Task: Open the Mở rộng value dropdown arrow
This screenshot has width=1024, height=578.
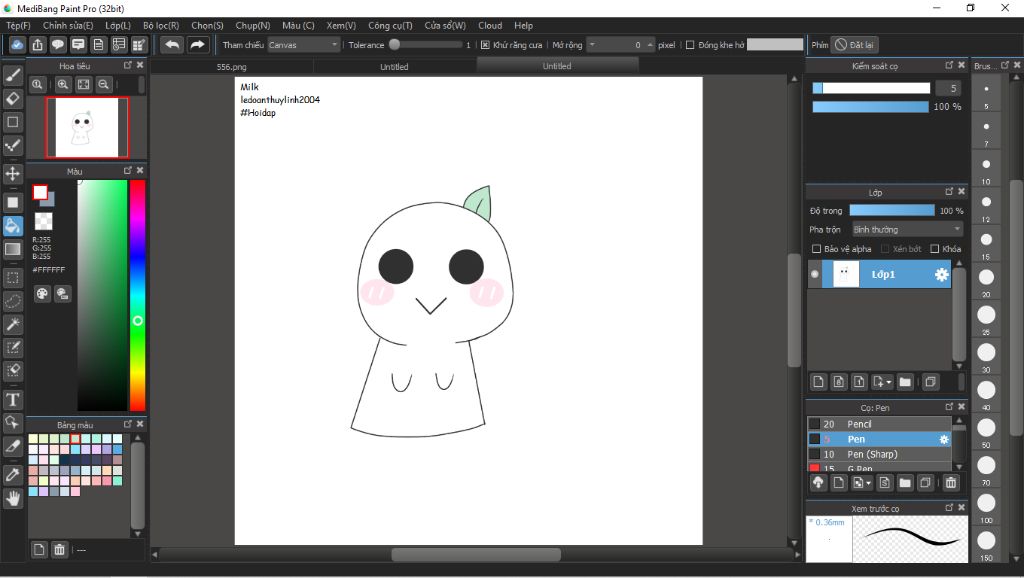Action: (592, 44)
